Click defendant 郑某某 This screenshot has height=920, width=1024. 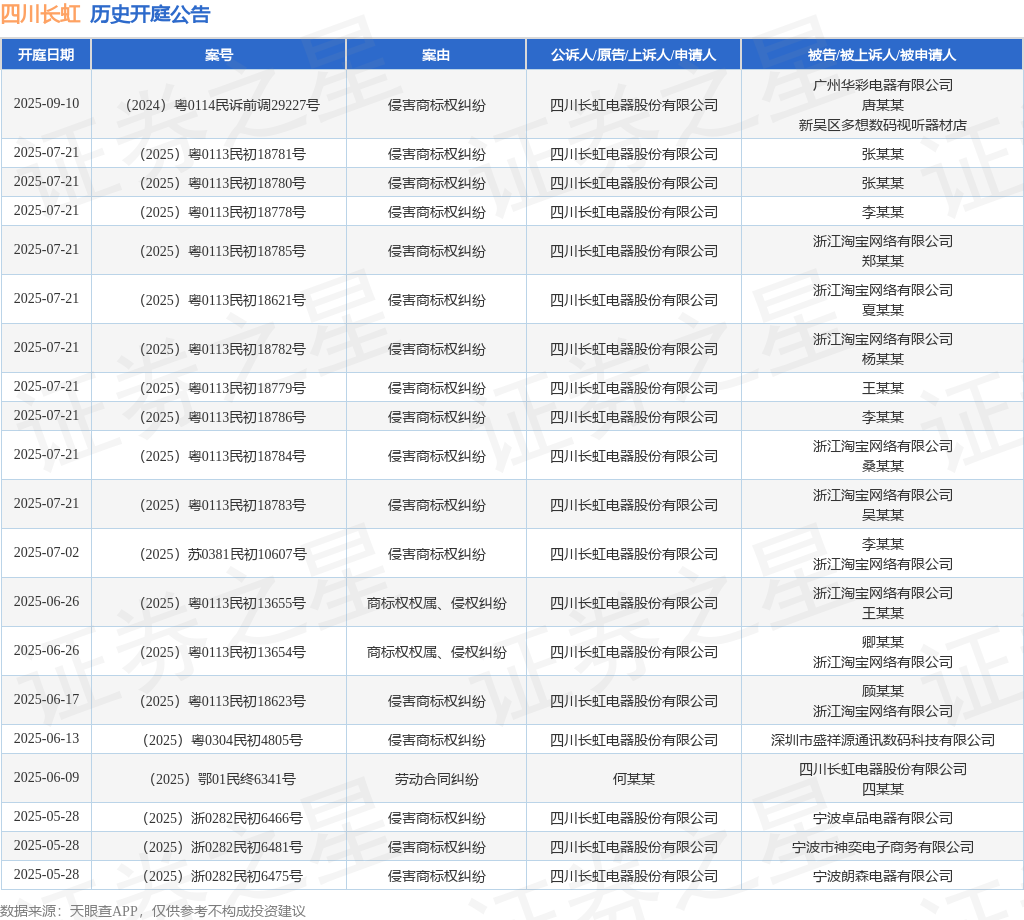click(x=882, y=261)
